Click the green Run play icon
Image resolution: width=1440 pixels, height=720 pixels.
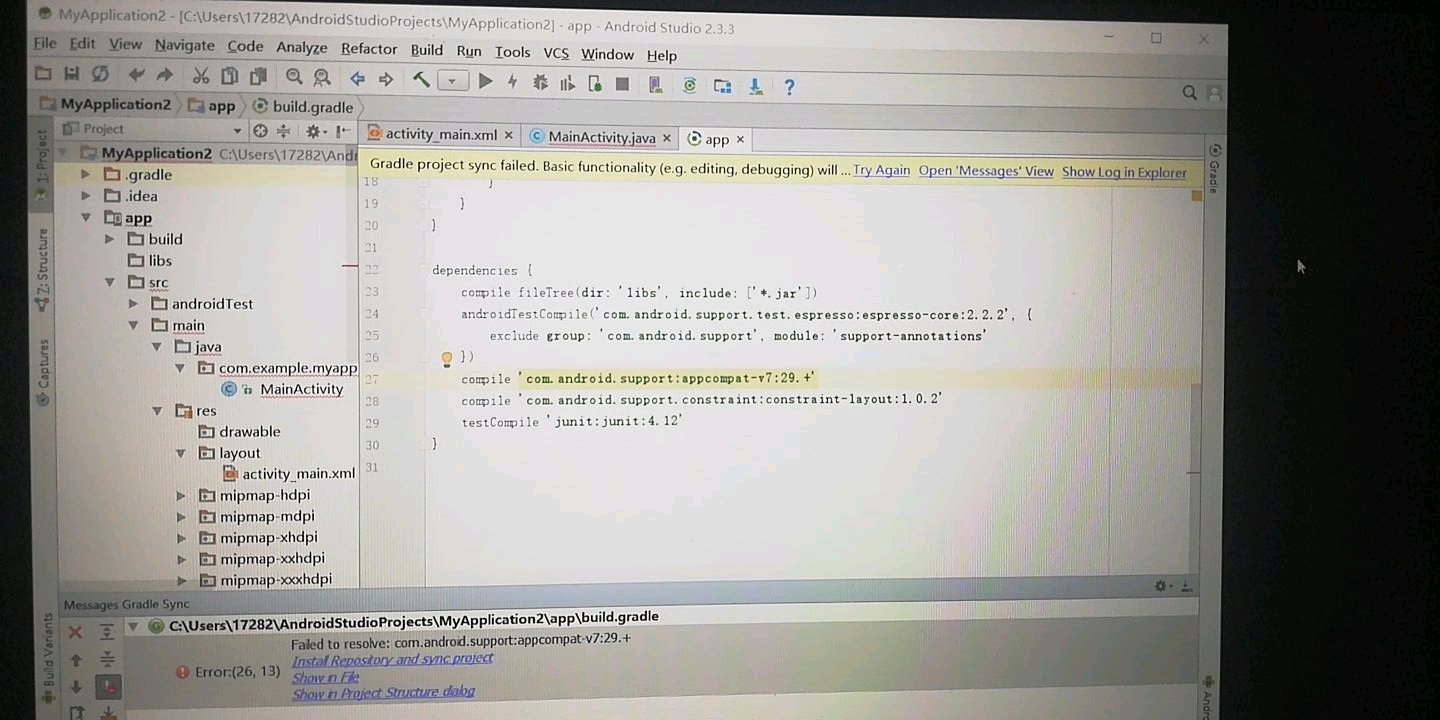tap(485, 81)
